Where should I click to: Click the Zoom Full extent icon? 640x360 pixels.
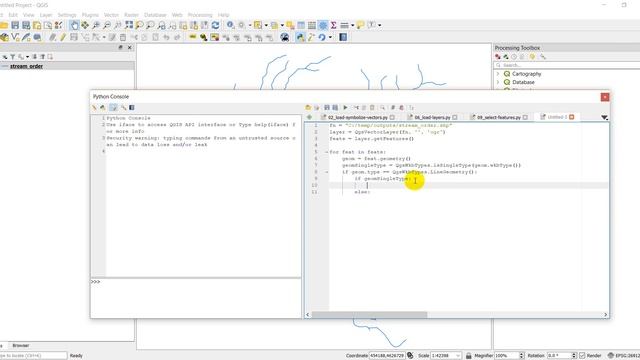pos(129,25)
